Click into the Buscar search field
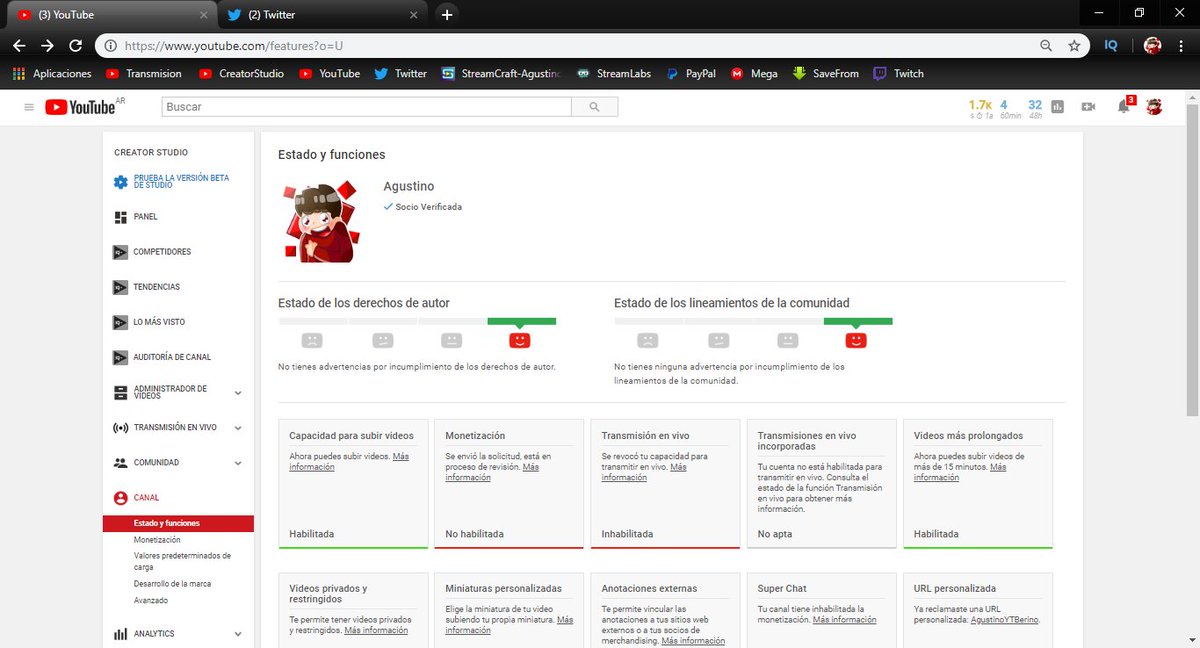The image size is (1200, 648). point(366,107)
